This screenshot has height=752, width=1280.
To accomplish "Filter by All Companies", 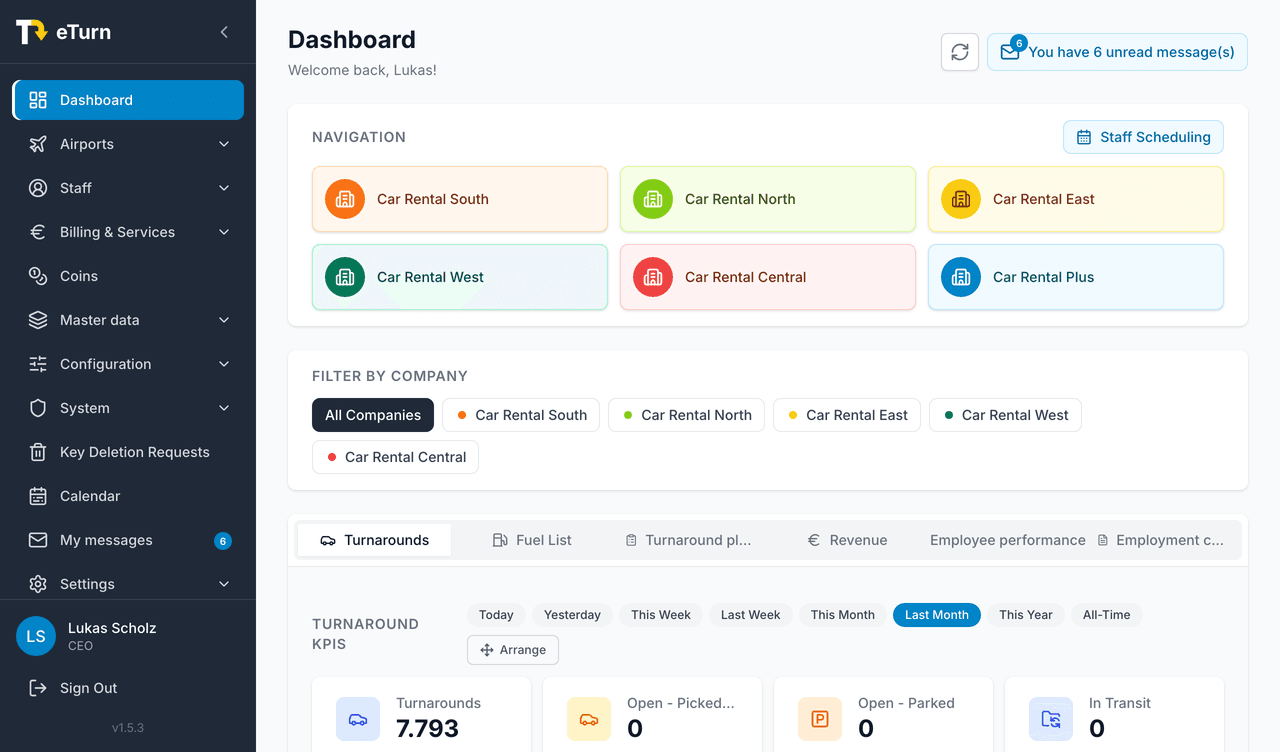I will [x=373, y=415].
